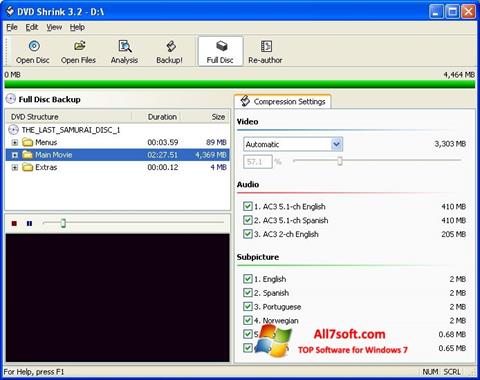This screenshot has height=380, width=480.
Task: Pause the video preview
Action: [x=29, y=223]
